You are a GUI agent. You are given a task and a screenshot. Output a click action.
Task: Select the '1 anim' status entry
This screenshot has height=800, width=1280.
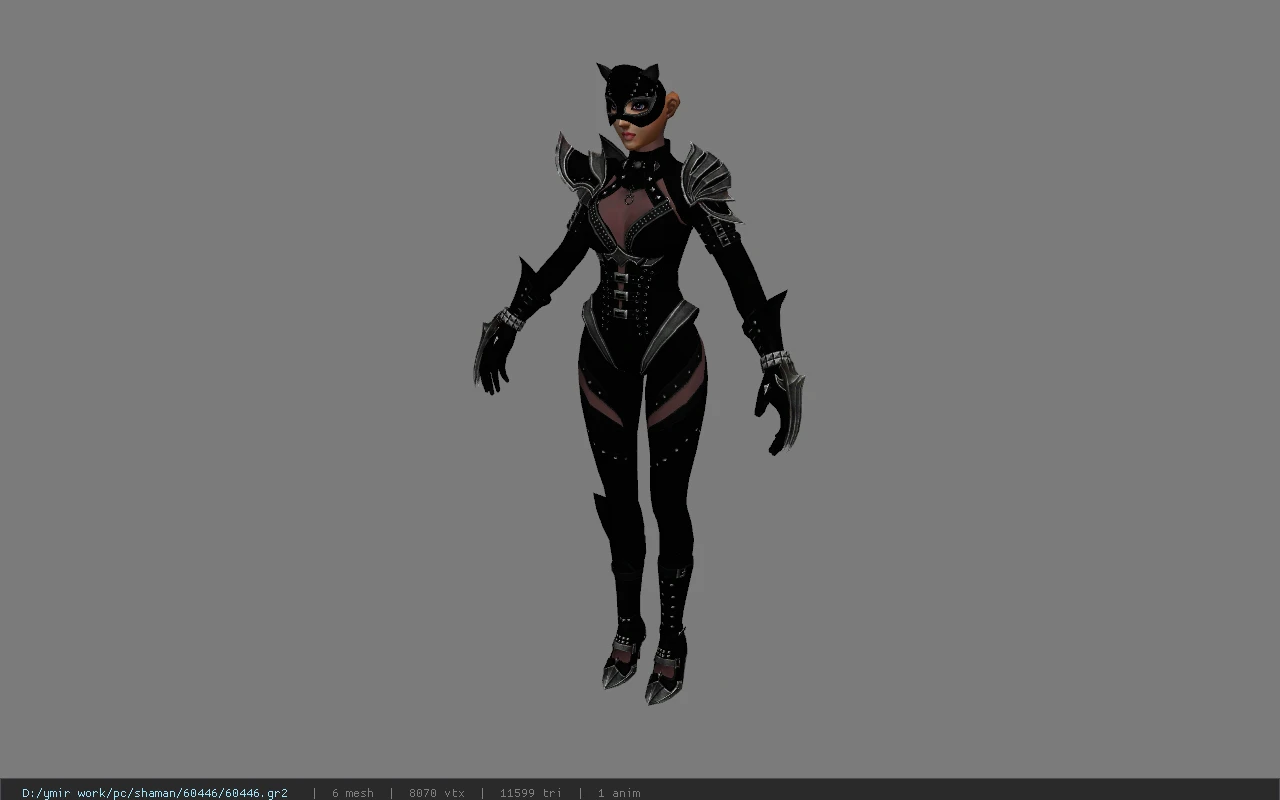click(x=619, y=793)
